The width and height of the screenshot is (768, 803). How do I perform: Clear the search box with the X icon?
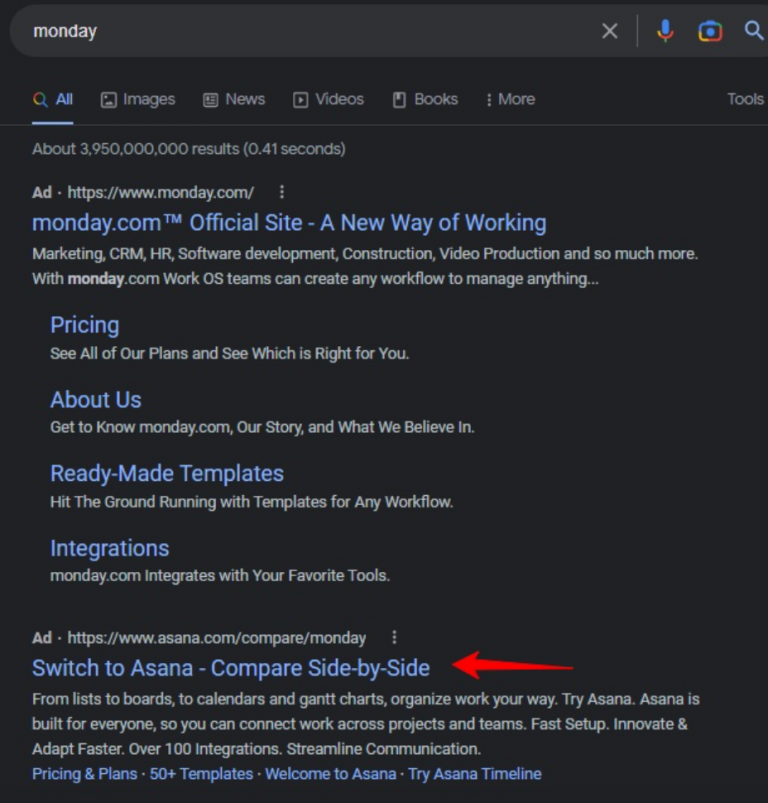(609, 31)
